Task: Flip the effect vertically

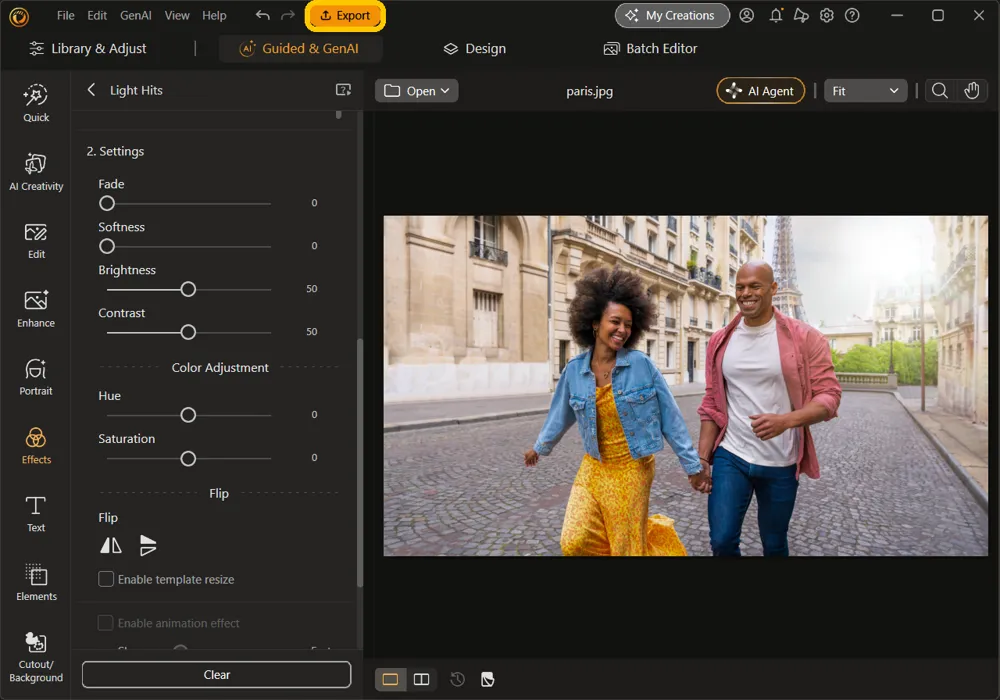Action: click(148, 545)
